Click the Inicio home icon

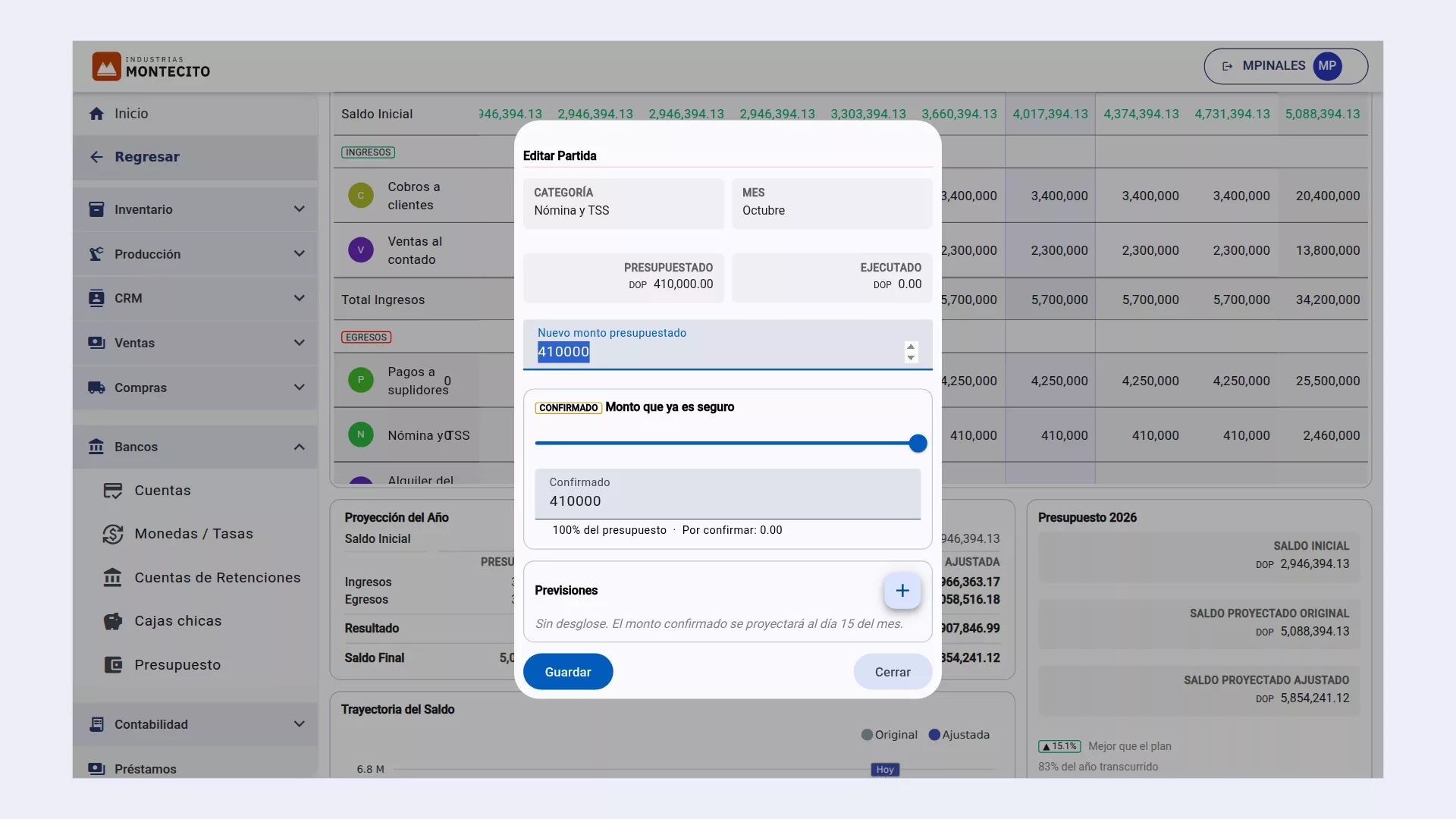pyautogui.click(x=96, y=114)
